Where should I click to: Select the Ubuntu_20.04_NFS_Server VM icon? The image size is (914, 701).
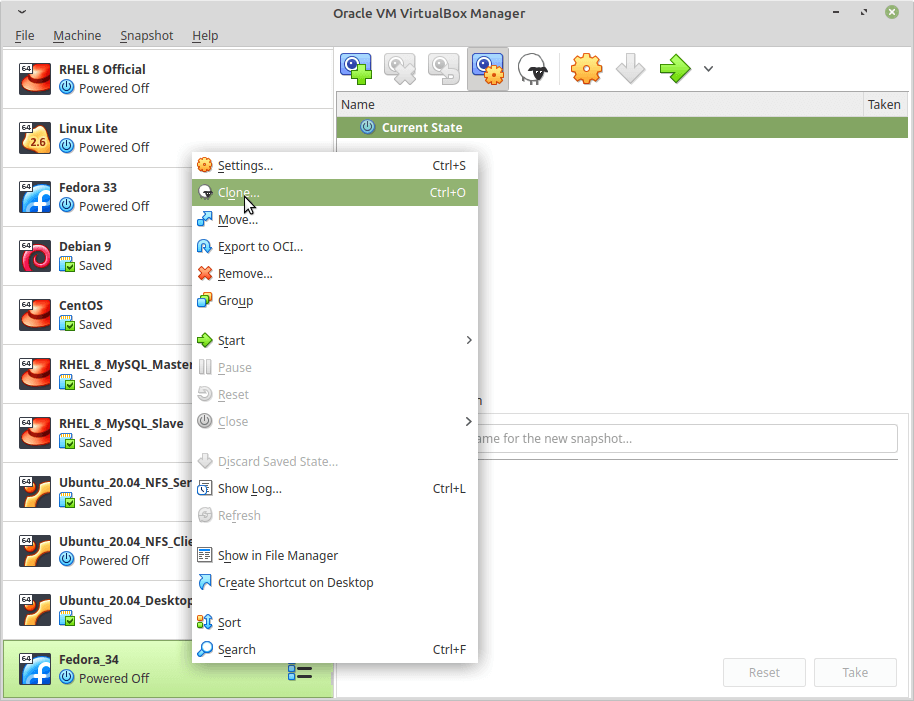pyautogui.click(x=34, y=492)
